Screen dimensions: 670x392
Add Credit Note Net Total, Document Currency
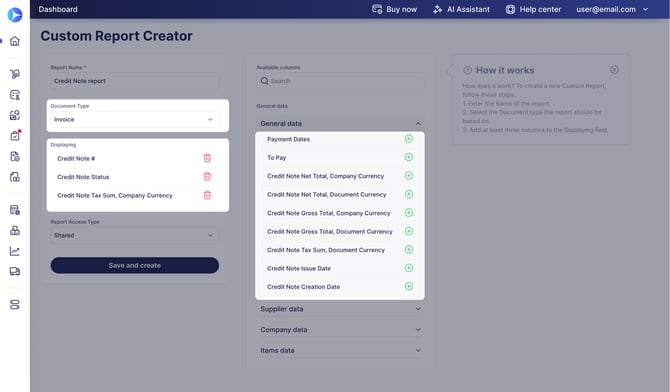[x=409, y=194]
